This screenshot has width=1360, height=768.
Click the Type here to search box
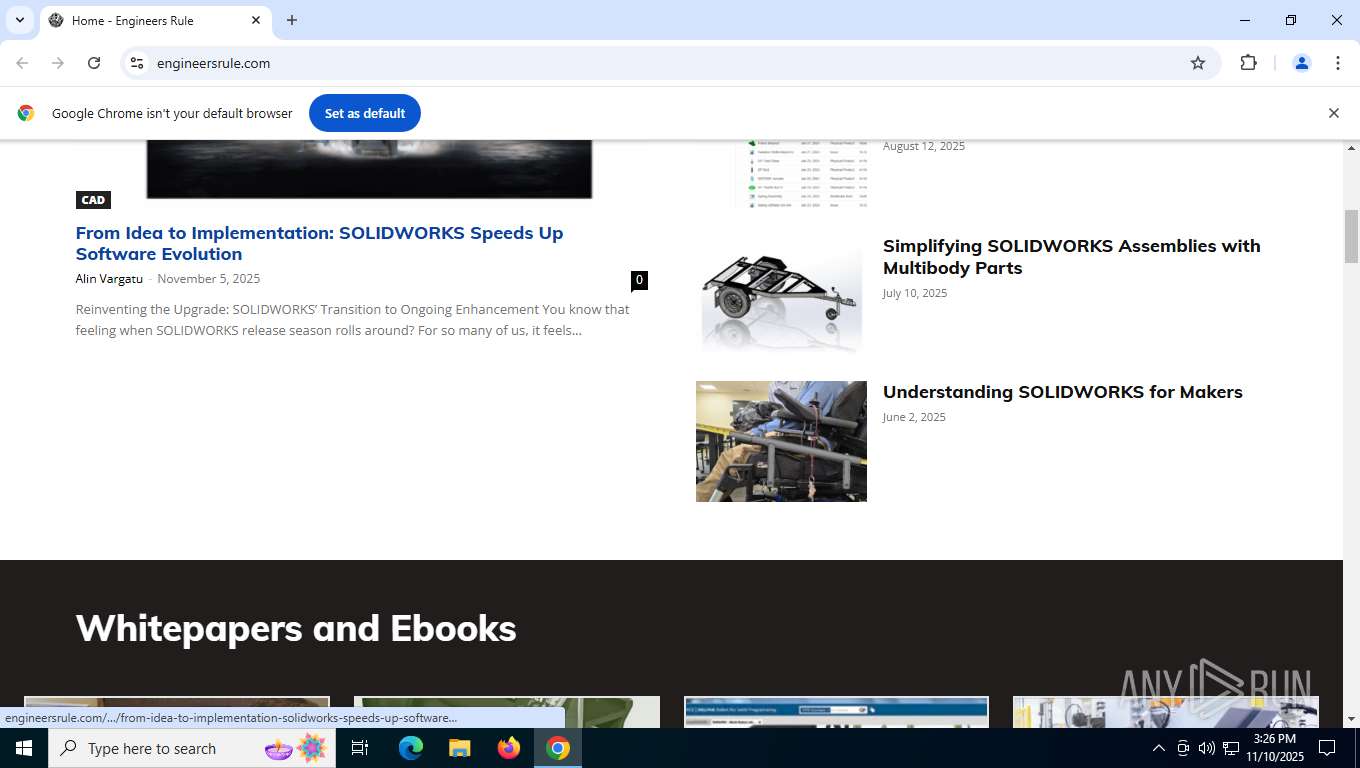click(x=192, y=748)
